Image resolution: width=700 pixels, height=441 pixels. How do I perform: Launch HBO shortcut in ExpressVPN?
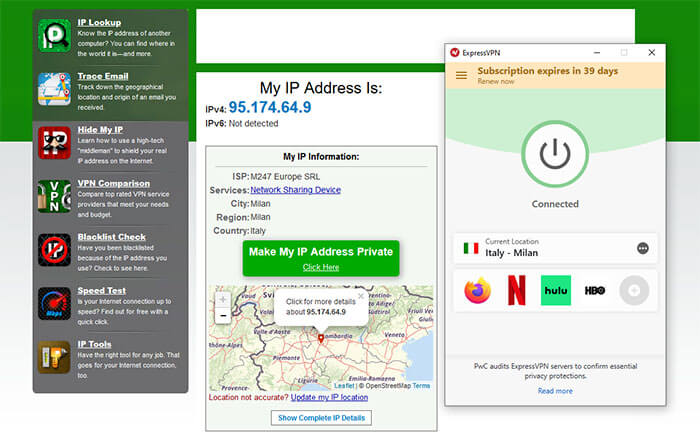click(x=595, y=291)
